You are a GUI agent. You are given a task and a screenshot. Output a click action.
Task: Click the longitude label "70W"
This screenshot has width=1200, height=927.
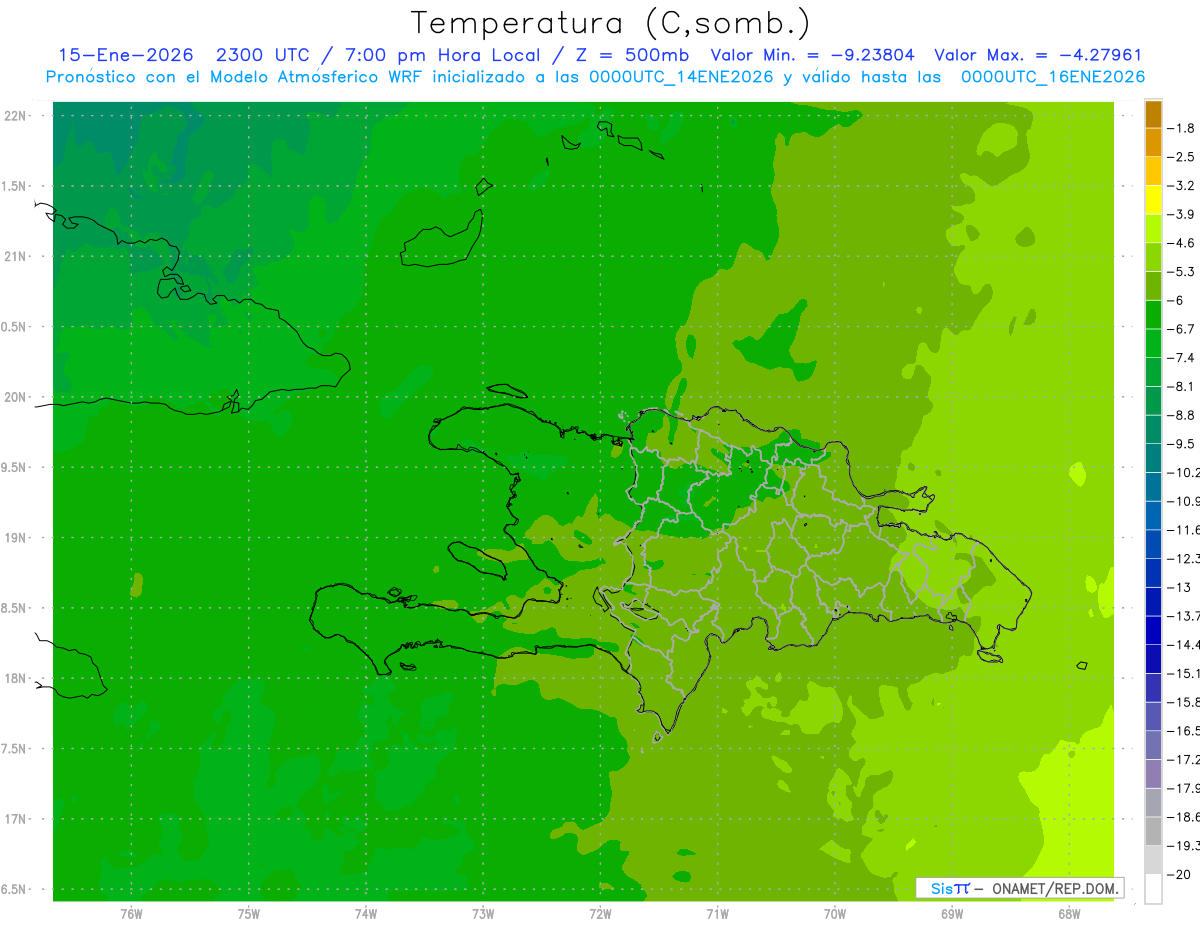(x=834, y=914)
